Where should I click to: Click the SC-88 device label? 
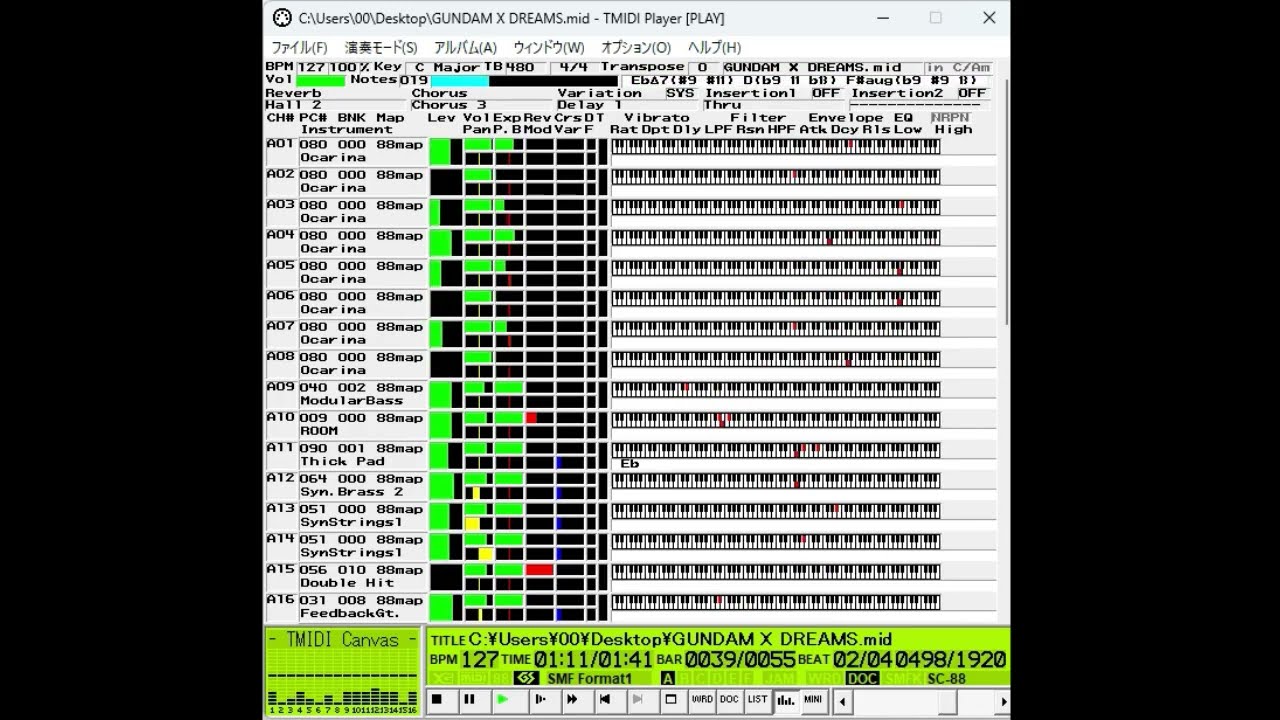click(947, 679)
